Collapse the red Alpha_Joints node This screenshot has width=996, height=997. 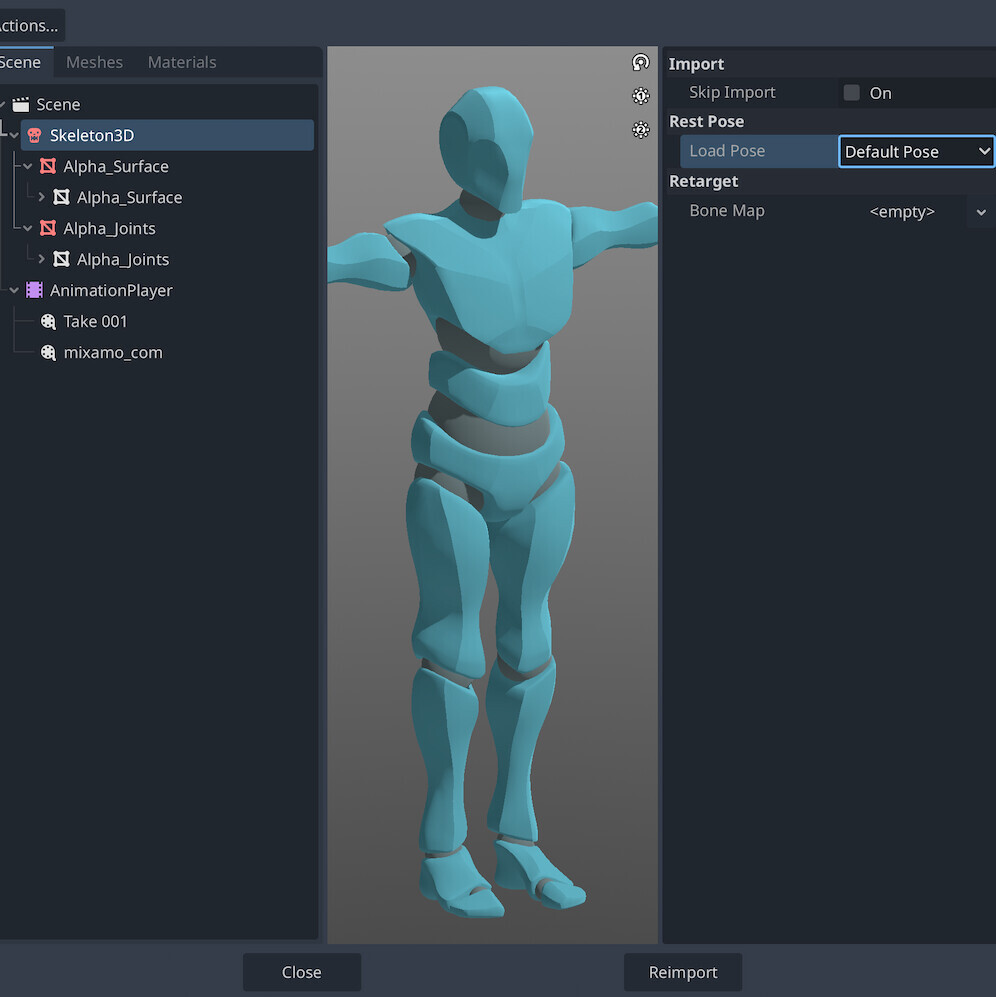click(27, 228)
